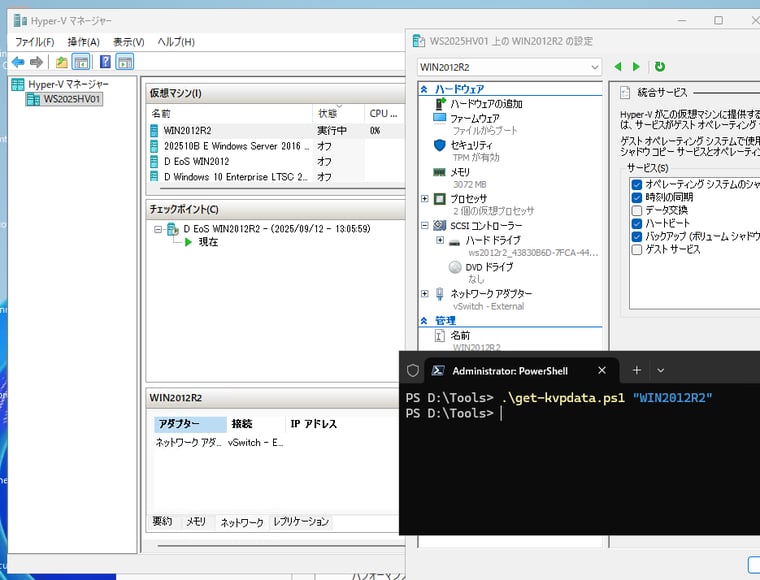Click the アダプター column header
Image resolution: width=760 pixels, height=580 pixels.
190,424
